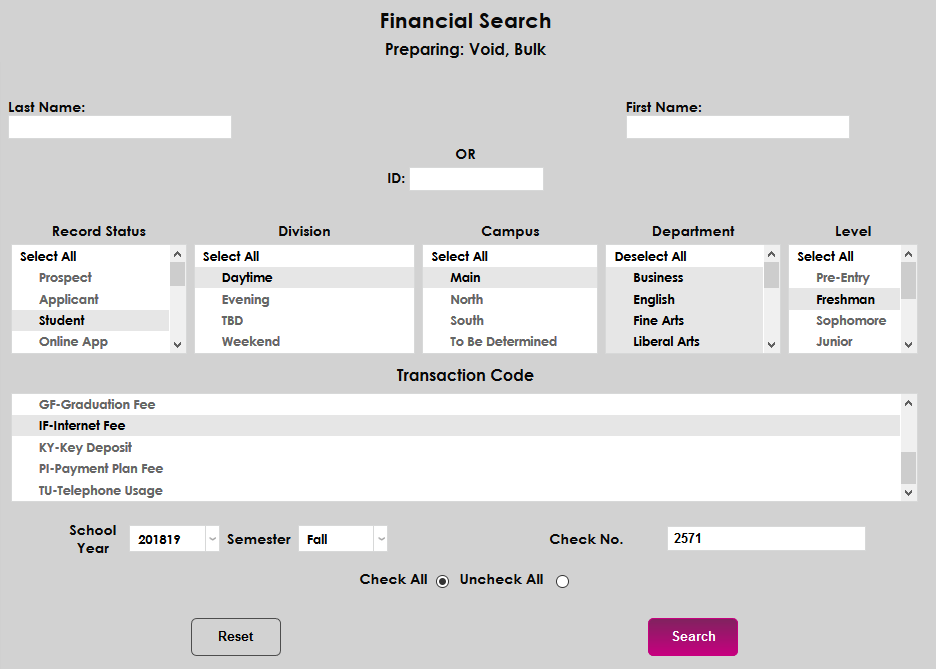Click the Level list scroll down arrow
This screenshot has width=936, height=669.
[x=908, y=344]
